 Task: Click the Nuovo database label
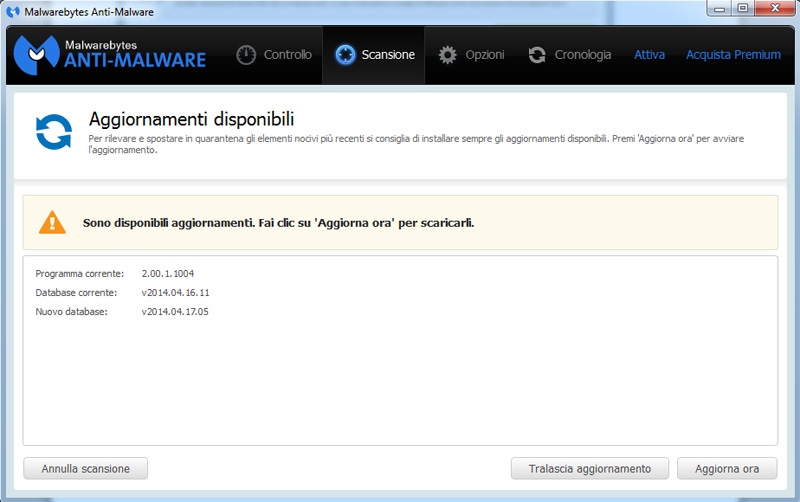tap(71, 311)
